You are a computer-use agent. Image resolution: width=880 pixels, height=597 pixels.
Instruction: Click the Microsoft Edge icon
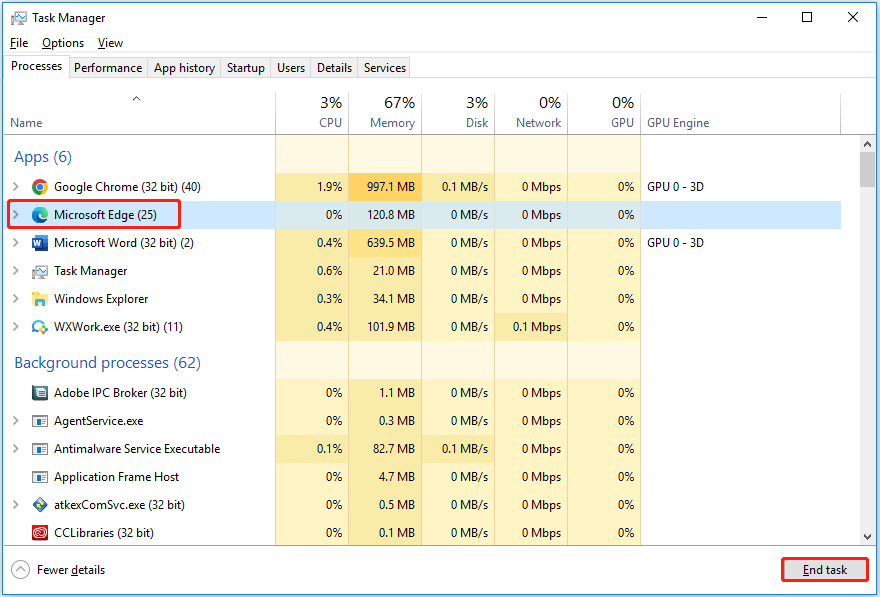pyautogui.click(x=38, y=214)
